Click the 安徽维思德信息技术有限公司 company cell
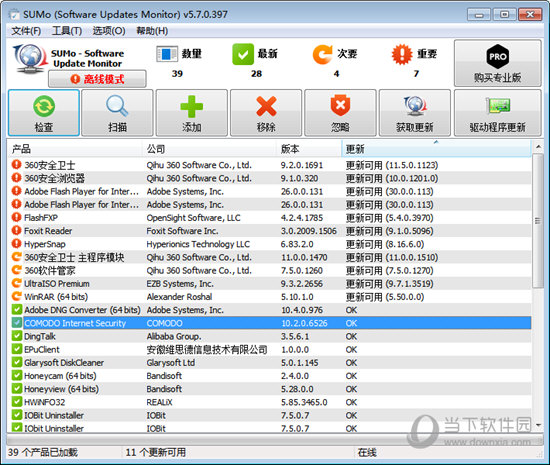 point(207,350)
